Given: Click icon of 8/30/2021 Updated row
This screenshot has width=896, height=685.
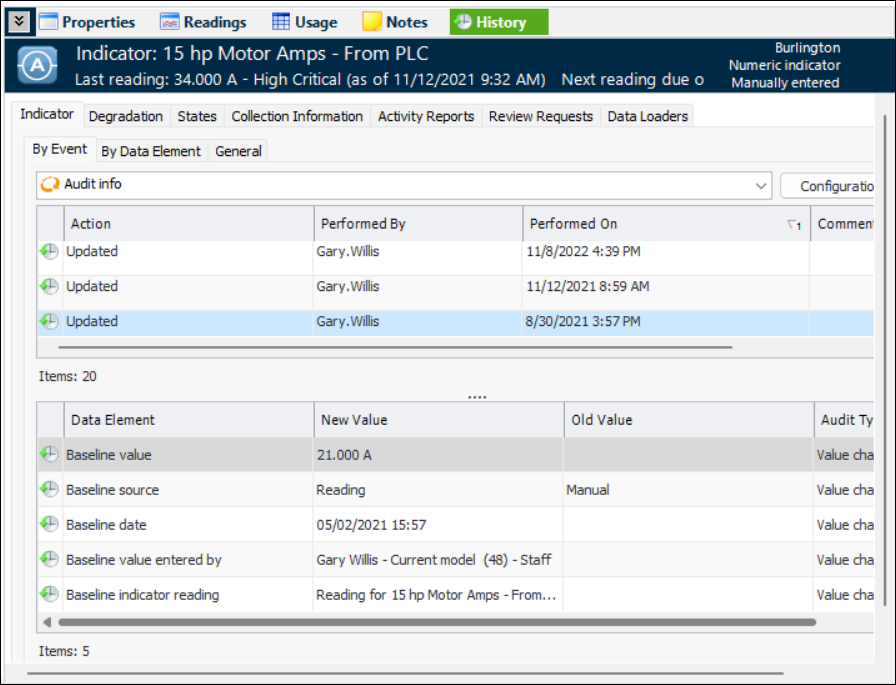Looking at the screenshot, I should 50,321.
